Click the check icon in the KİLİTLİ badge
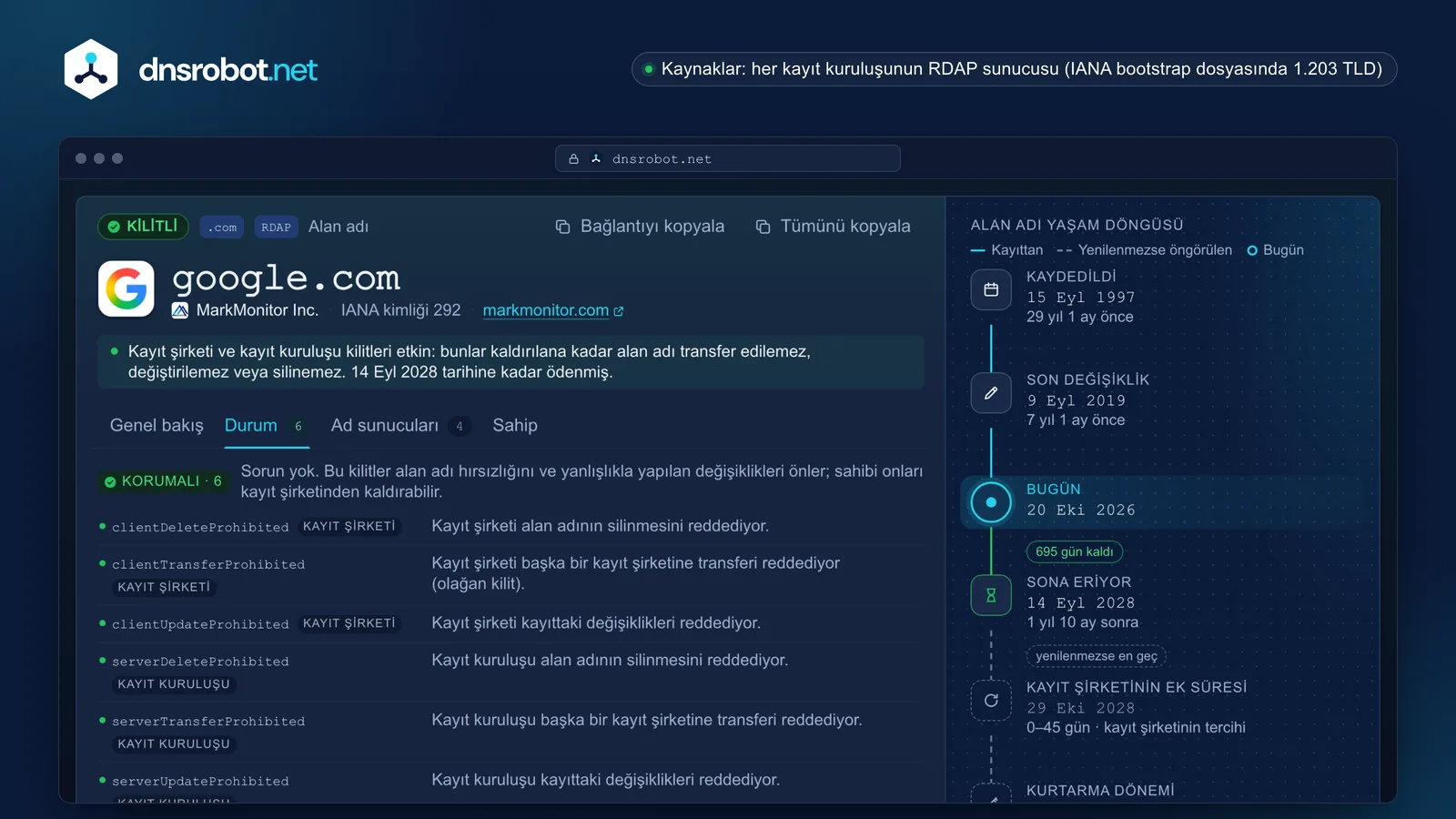1456x819 pixels. (x=114, y=227)
